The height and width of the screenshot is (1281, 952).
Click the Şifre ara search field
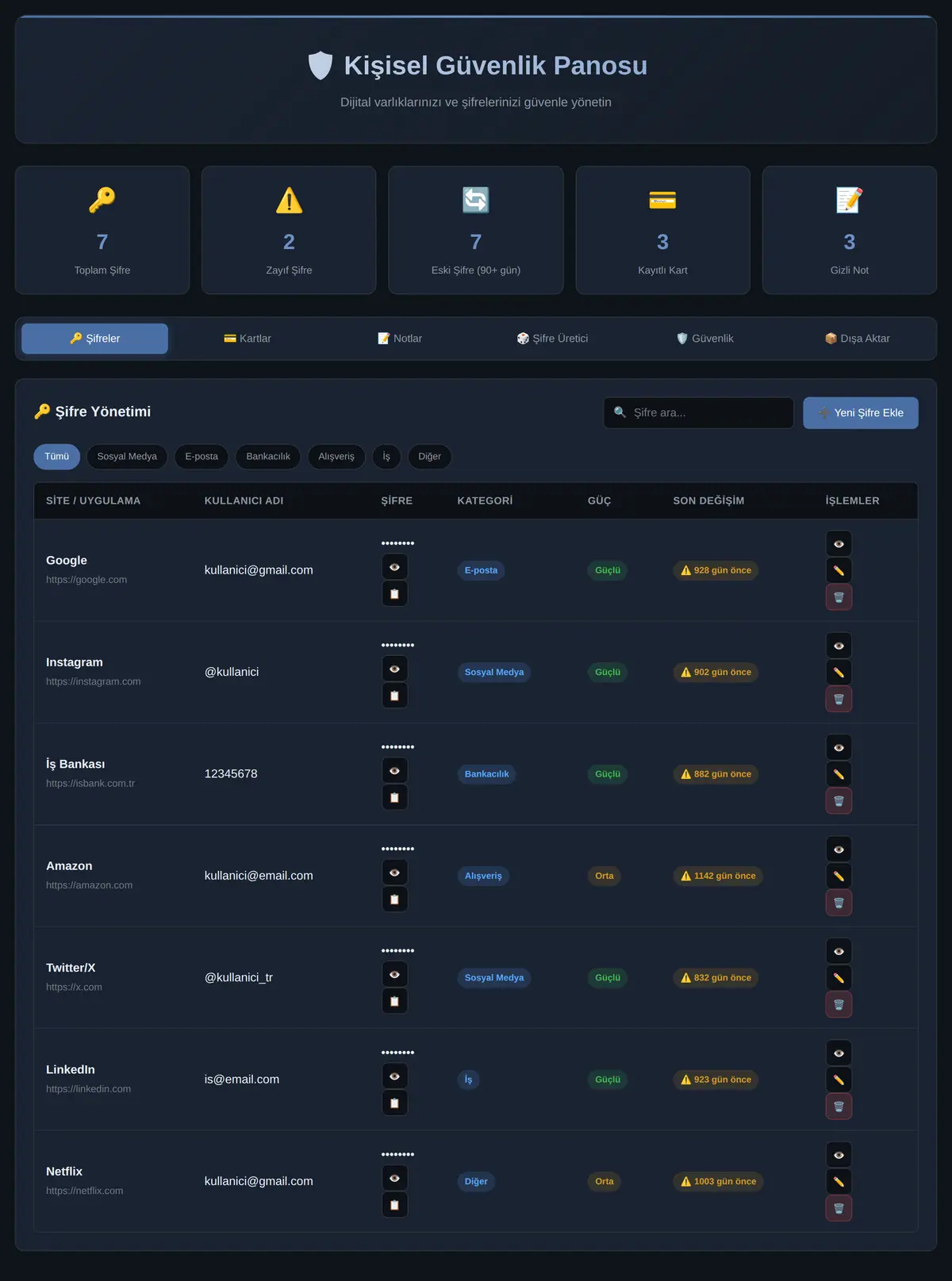(x=698, y=412)
